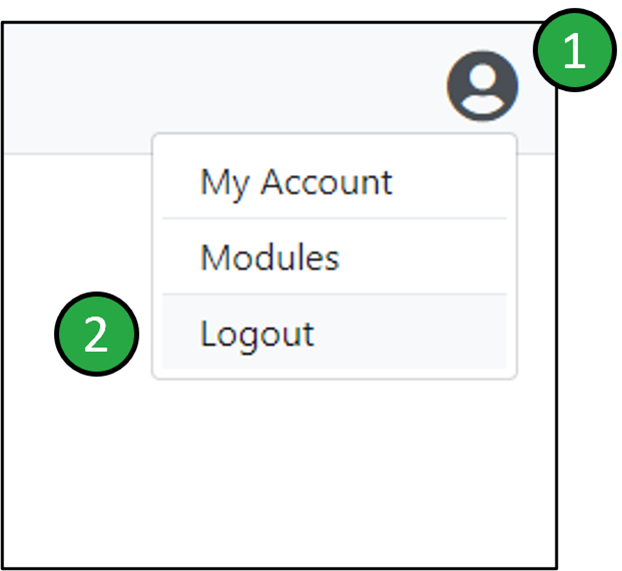622x571 pixels.
Task: Click the highlighted Logout row
Action: pyautogui.click(x=334, y=333)
